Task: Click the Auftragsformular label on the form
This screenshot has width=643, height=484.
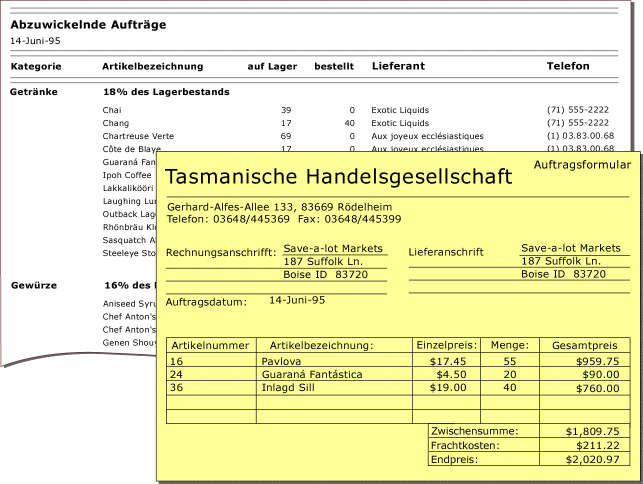Action: tap(582, 165)
